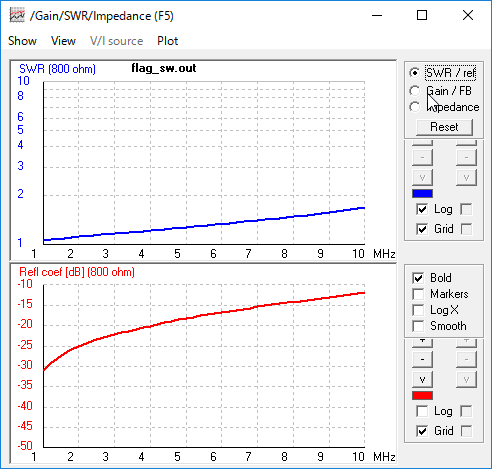Click left v button above the blue swatch
The height and width of the screenshot is (469, 492).
(422, 177)
